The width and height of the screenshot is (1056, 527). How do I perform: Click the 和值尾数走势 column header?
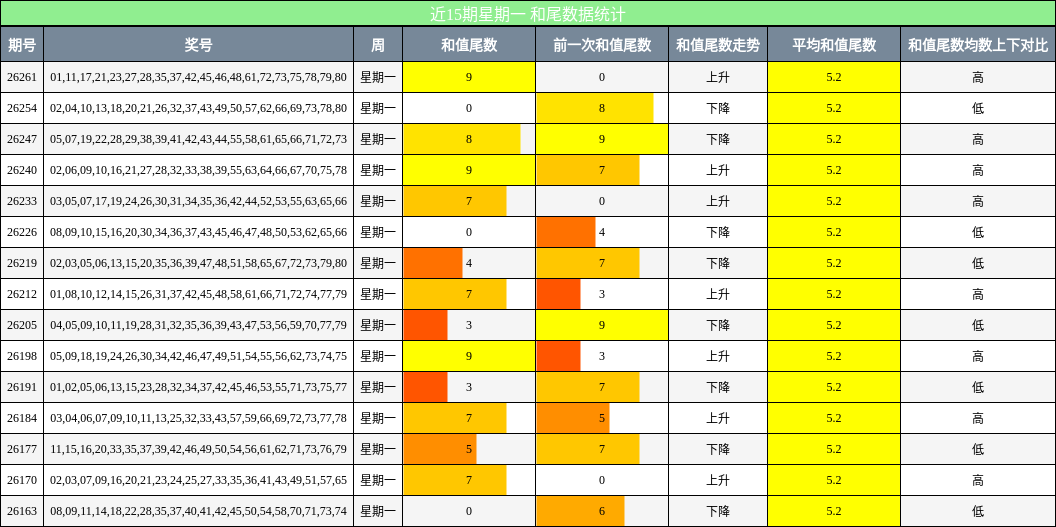(718, 45)
